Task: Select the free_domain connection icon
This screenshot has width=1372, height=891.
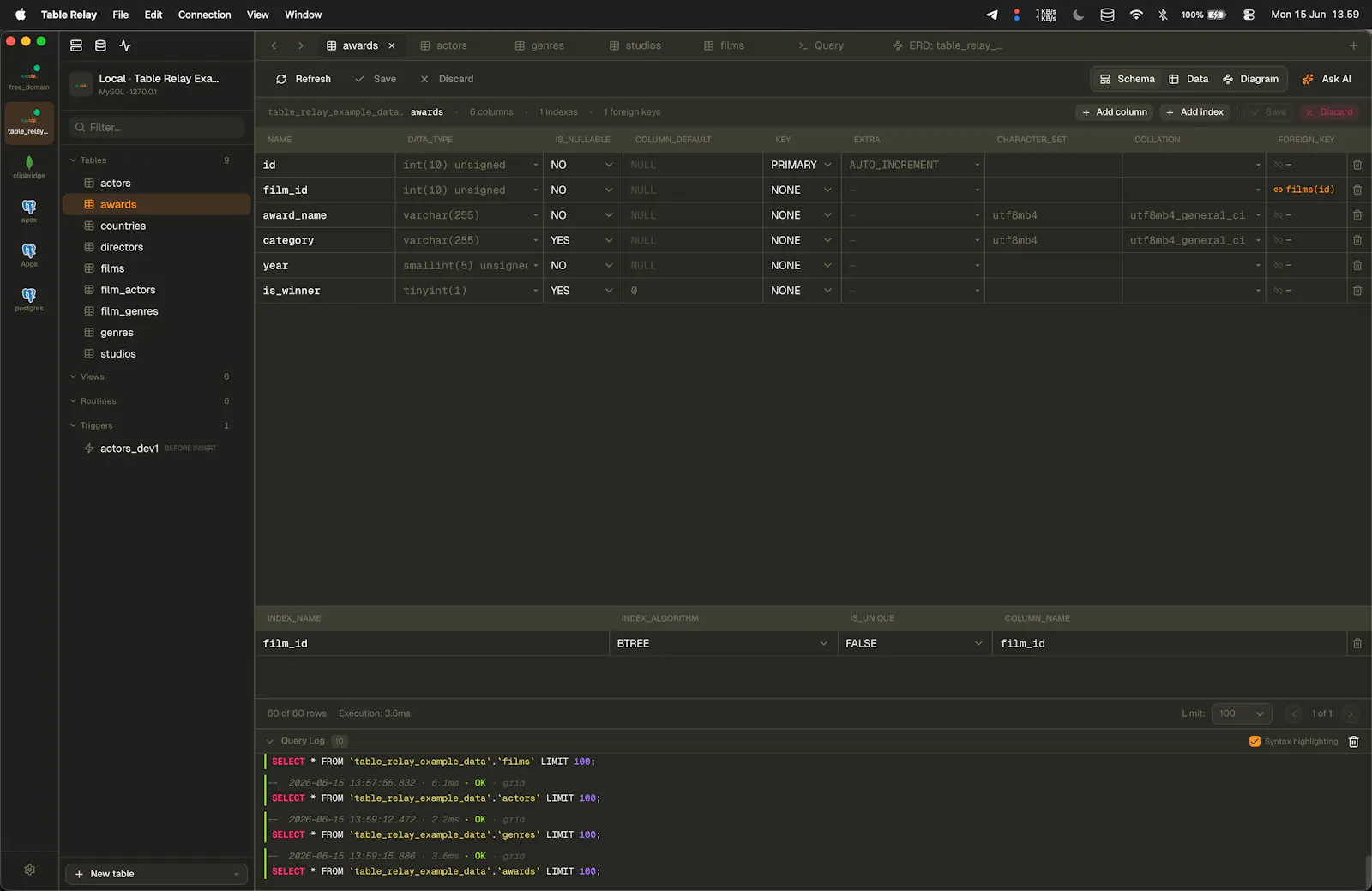Action: click(x=29, y=77)
